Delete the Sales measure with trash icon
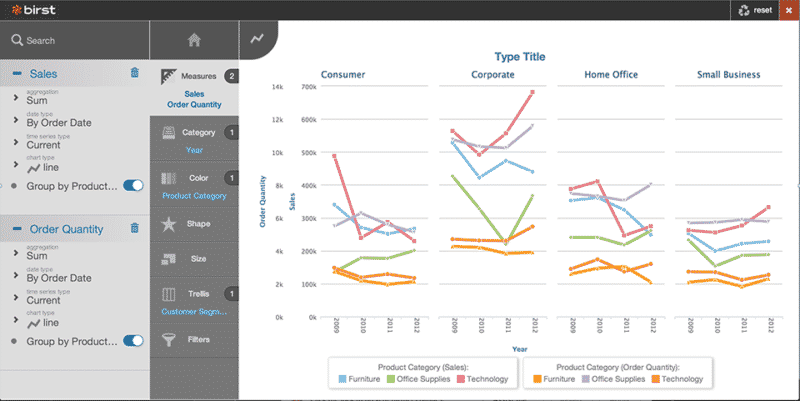Screen dimensions: 800x401 (135, 73)
